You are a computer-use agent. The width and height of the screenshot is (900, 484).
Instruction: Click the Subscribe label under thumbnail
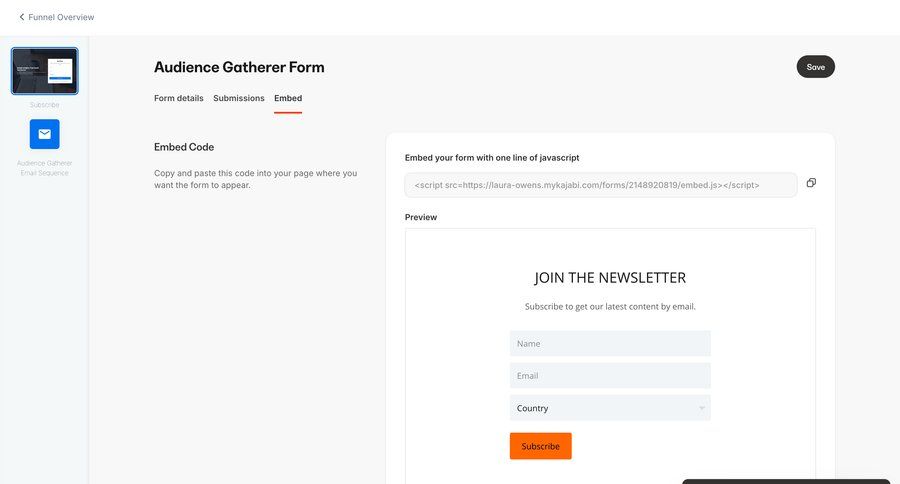pyautogui.click(x=44, y=105)
